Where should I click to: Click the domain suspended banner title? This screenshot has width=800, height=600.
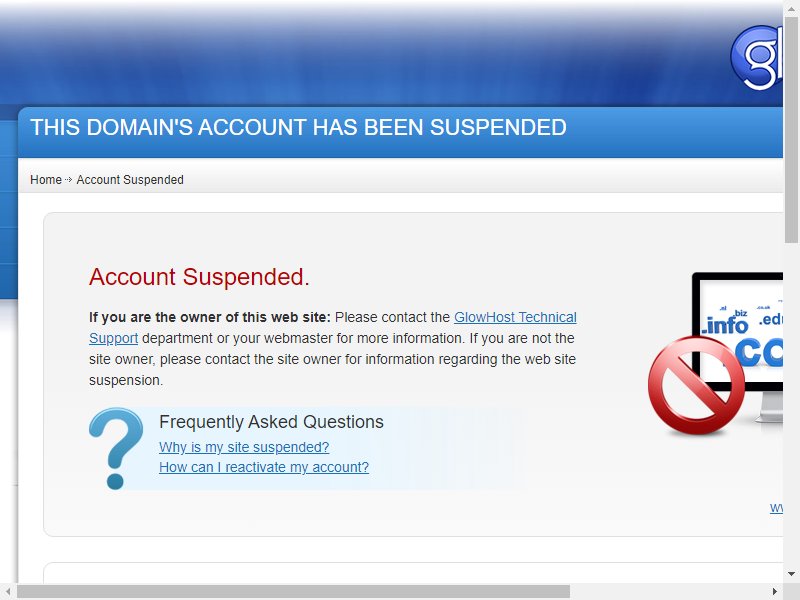coord(298,127)
